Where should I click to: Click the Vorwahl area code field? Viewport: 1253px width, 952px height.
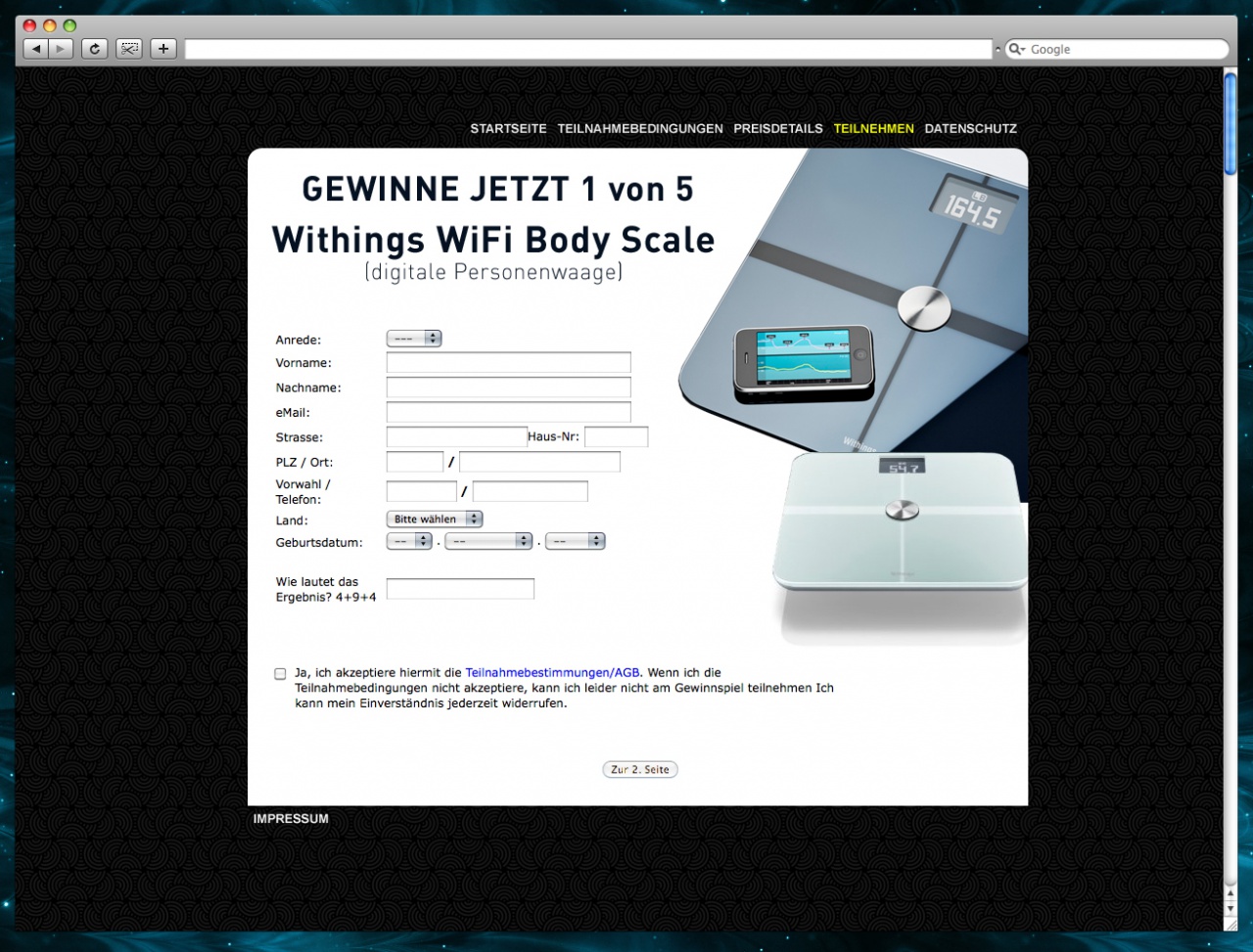tap(422, 491)
